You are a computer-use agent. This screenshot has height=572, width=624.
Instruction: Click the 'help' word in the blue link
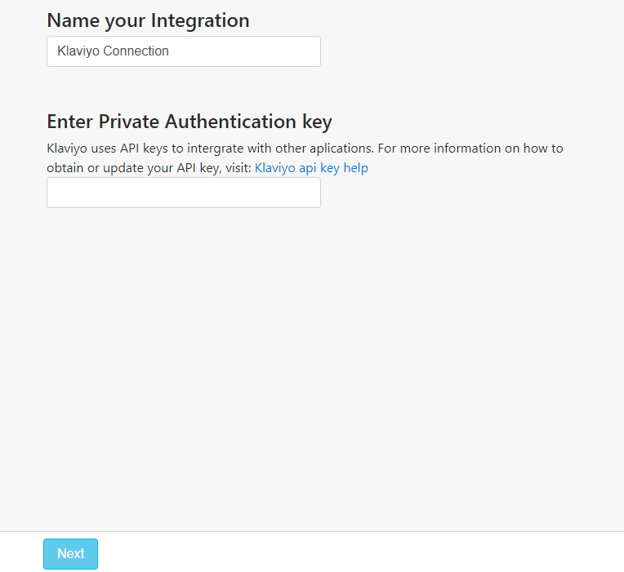point(356,168)
